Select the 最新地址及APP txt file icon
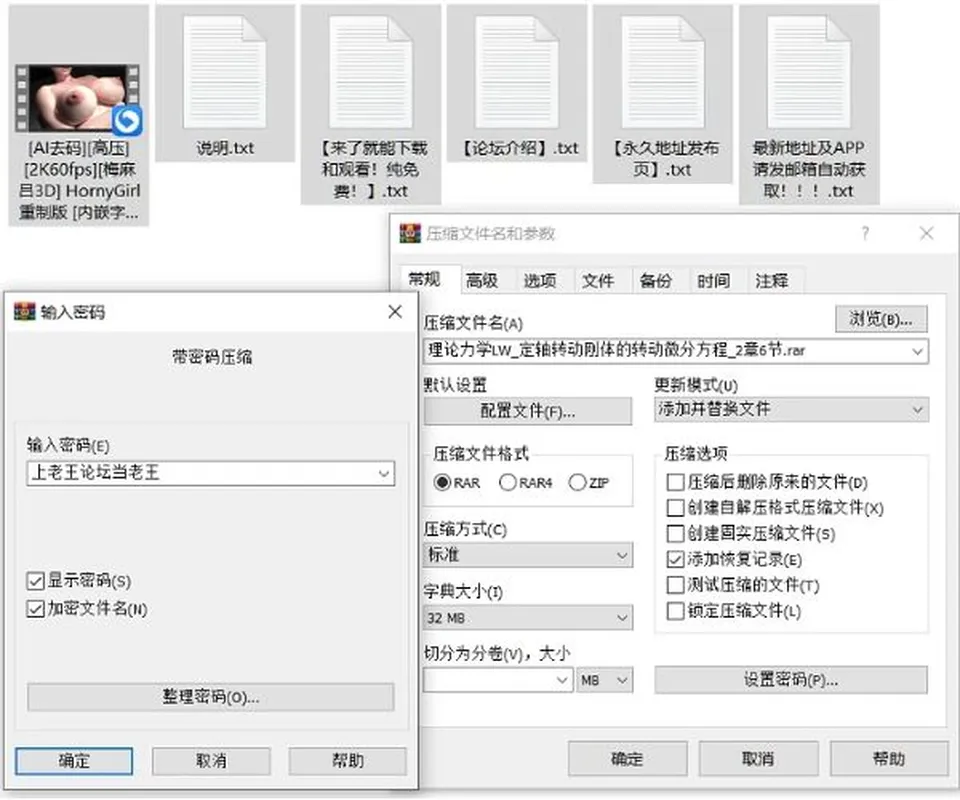The height and width of the screenshot is (800, 960). [x=809, y=72]
